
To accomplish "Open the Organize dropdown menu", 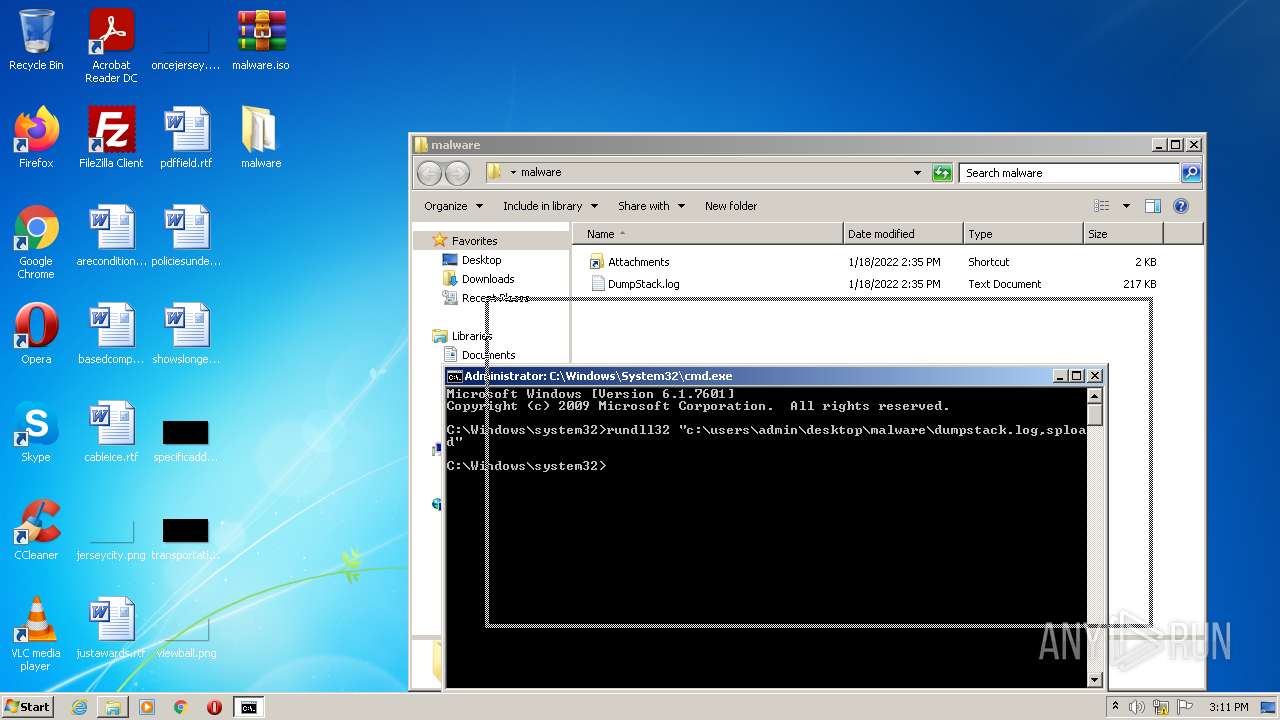I will [453, 206].
